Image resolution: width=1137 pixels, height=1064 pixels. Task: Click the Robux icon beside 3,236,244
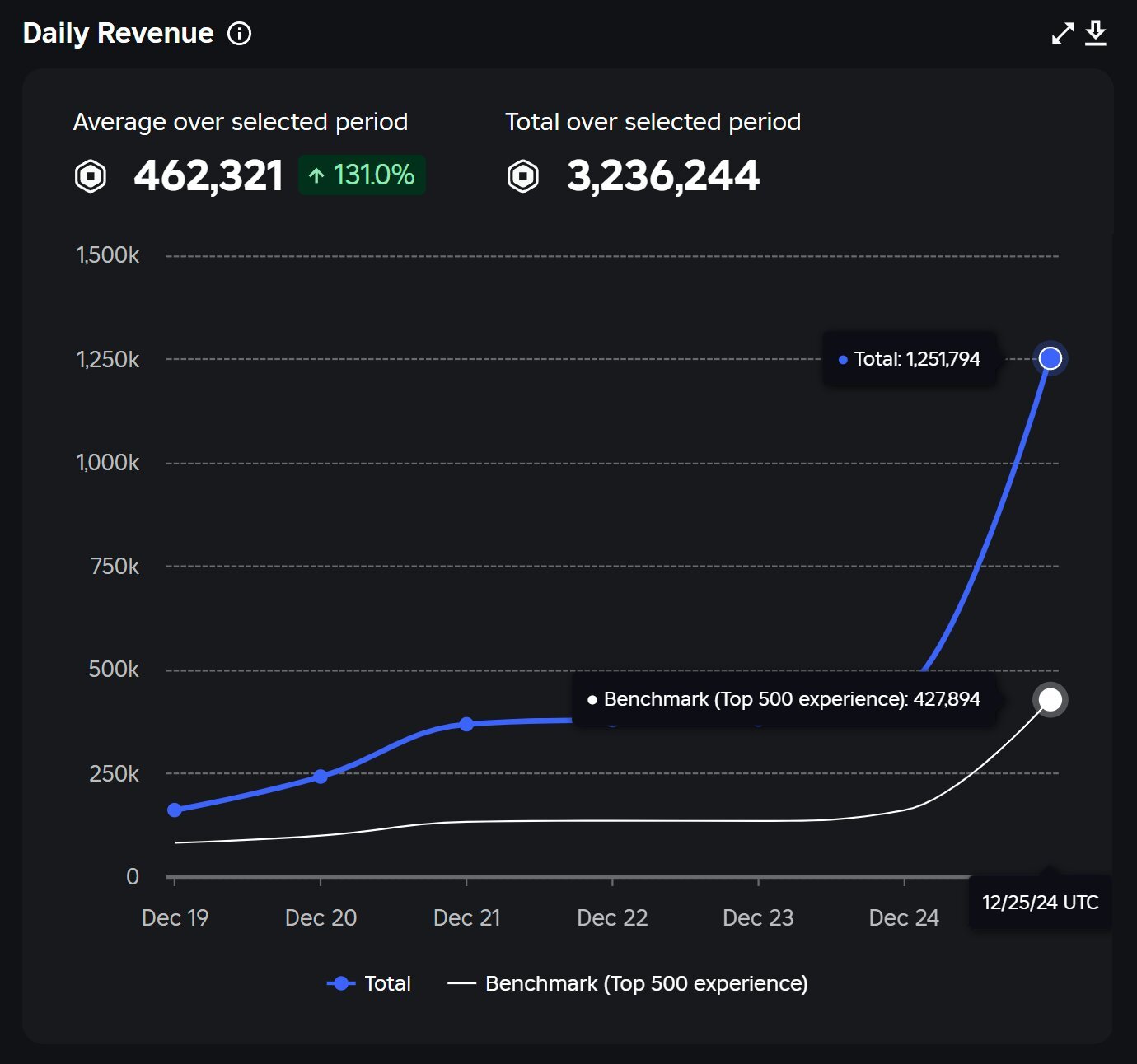click(523, 176)
